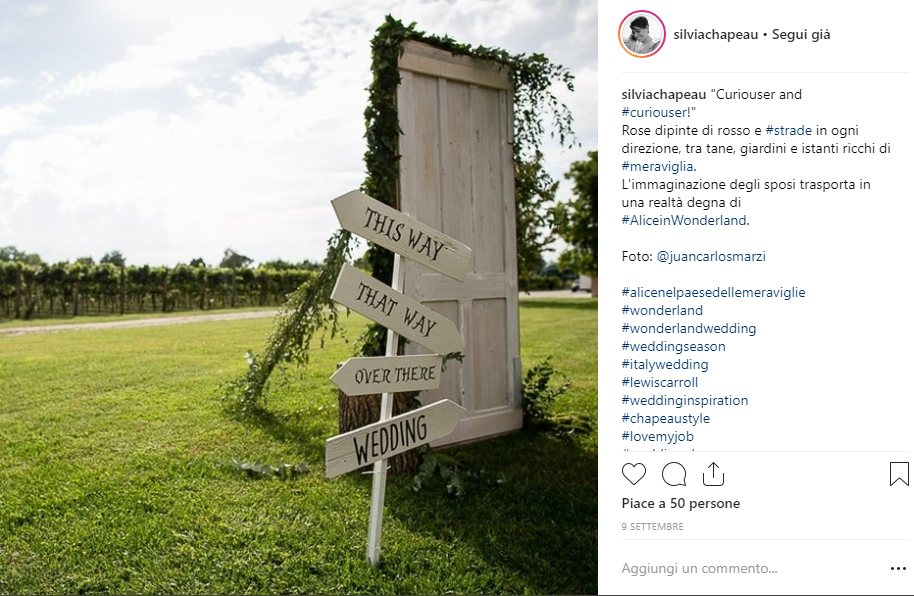Click the Aggiungi un commento input field
The height and width of the screenshot is (596, 914).
tap(752, 569)
